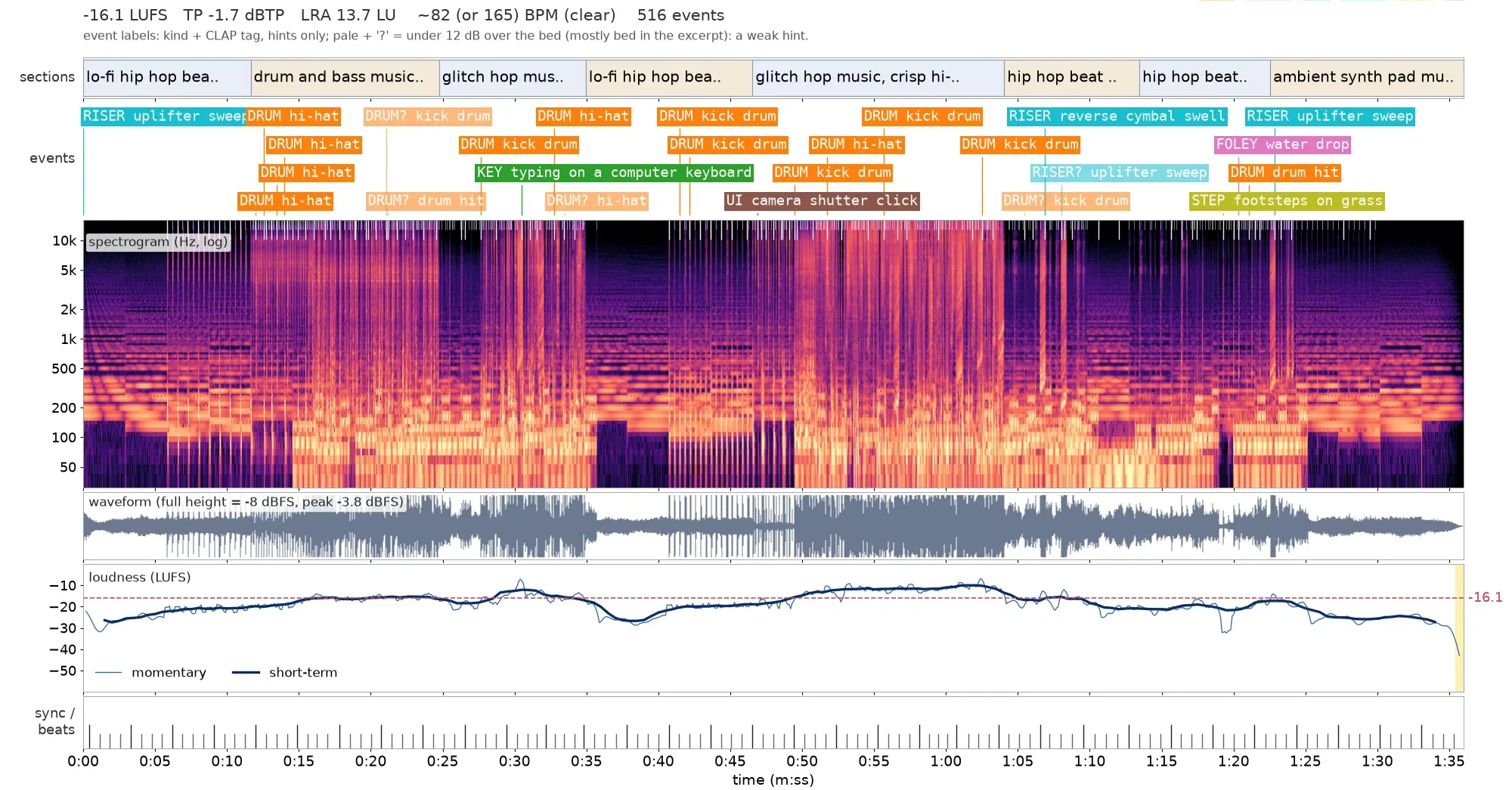Viewport: 1512px width, 790px height.
Task: Click the 'drum and bass music..' section segment
Action: 345,77
